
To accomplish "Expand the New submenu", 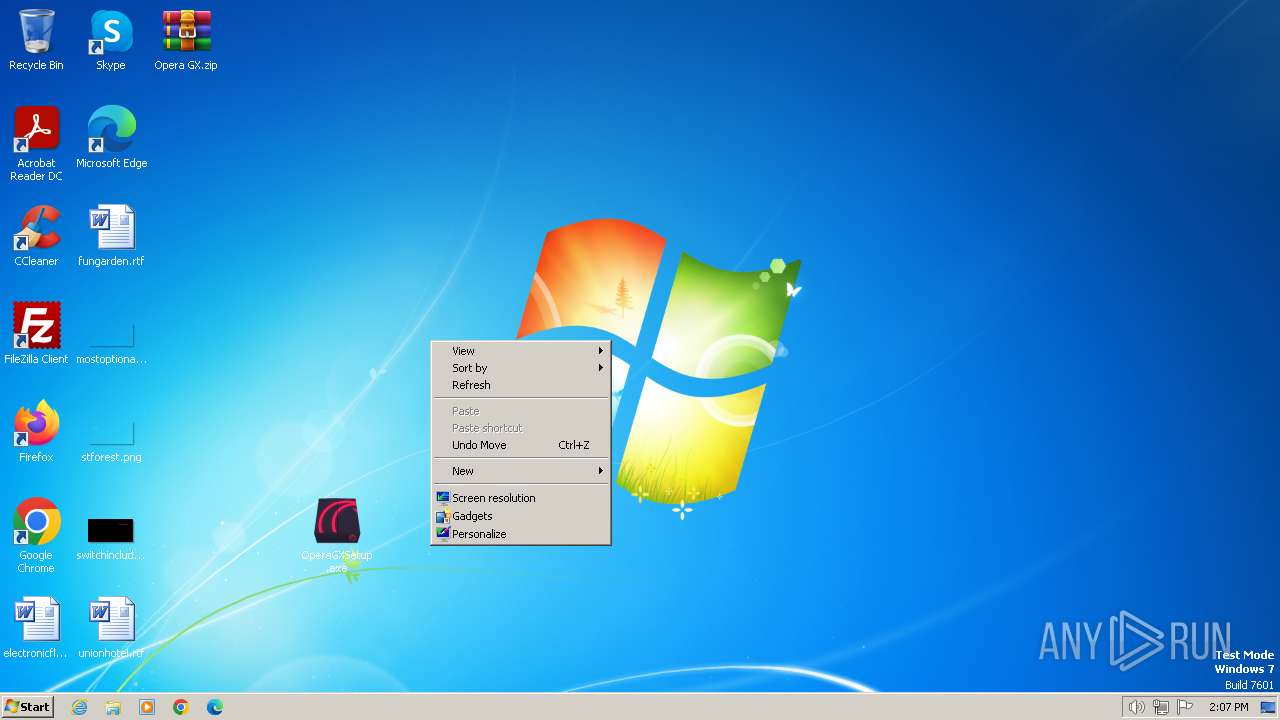I will pyautogui.click(x=521, y=471).
